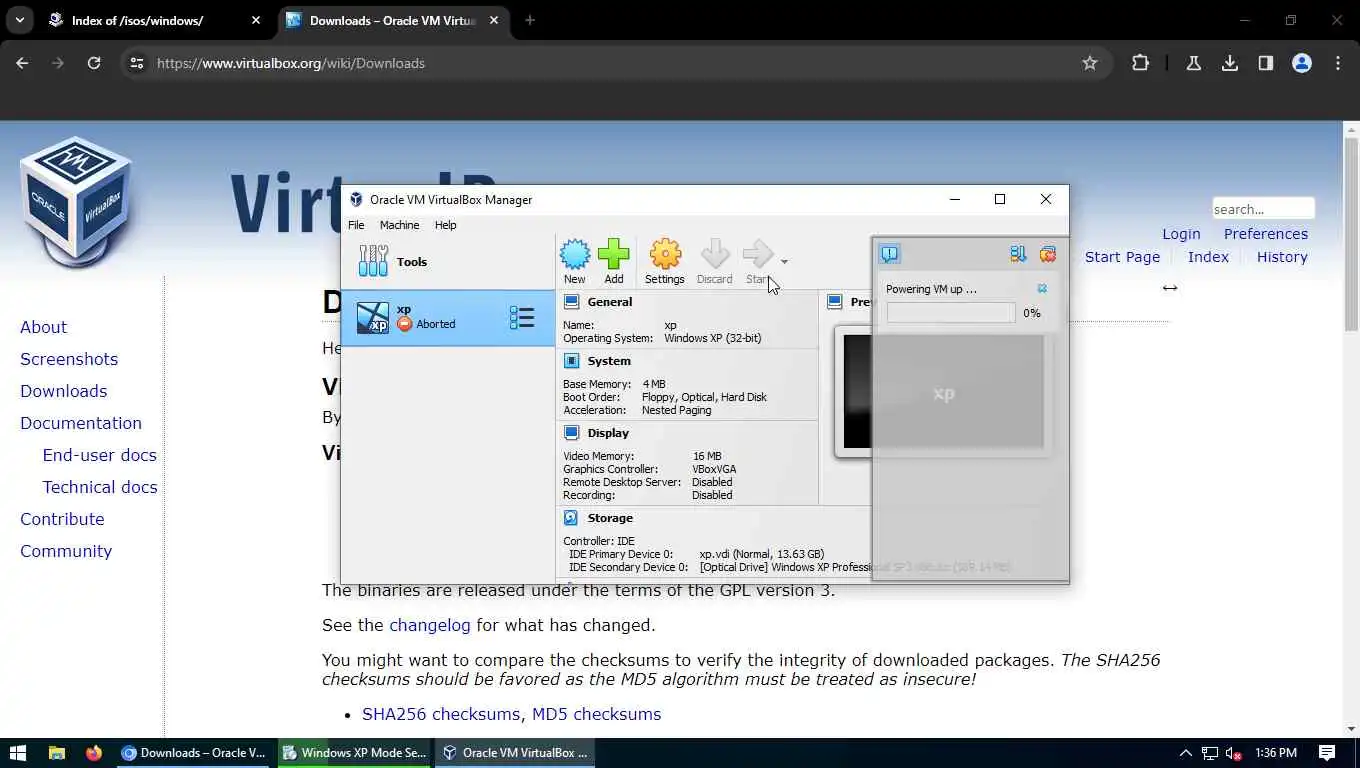Viewport: 1360px width, 768px height.
Task: Cancel the Powering VM up progress
Action: [x=1042, y=289]
